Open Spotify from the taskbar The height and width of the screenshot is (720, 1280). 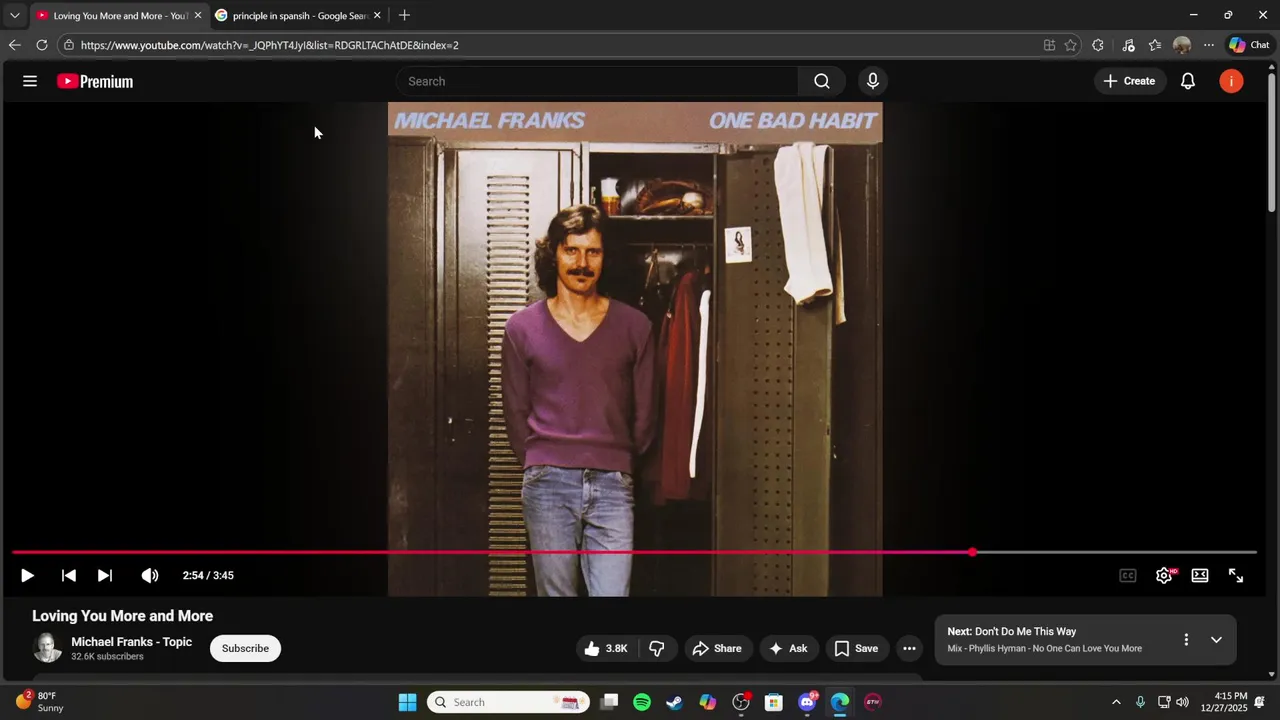click(x=642, y=702)
